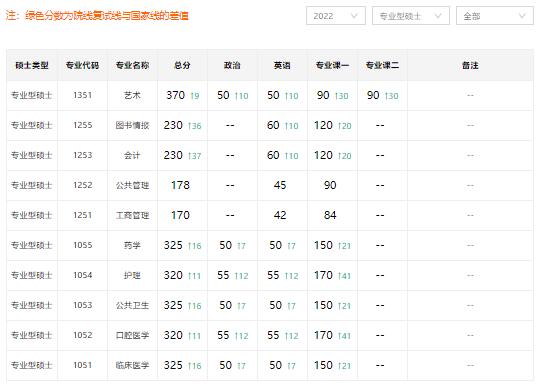Click total score 370 for 艺术
Image resolution: width=539 pixels, height=385 pixels.
[176, 95]
